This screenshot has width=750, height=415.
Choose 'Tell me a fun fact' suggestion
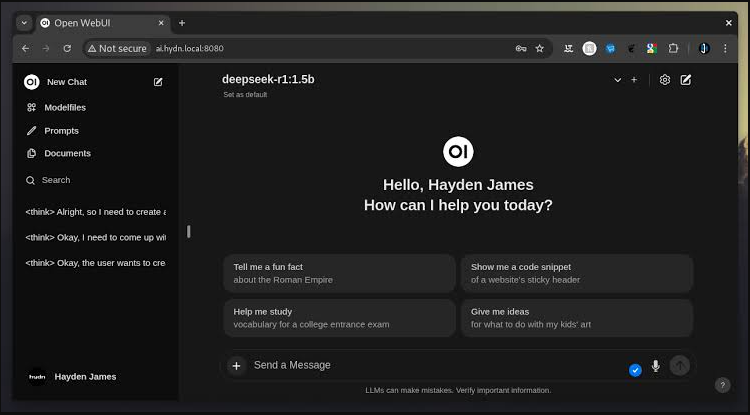click(339, 273)
